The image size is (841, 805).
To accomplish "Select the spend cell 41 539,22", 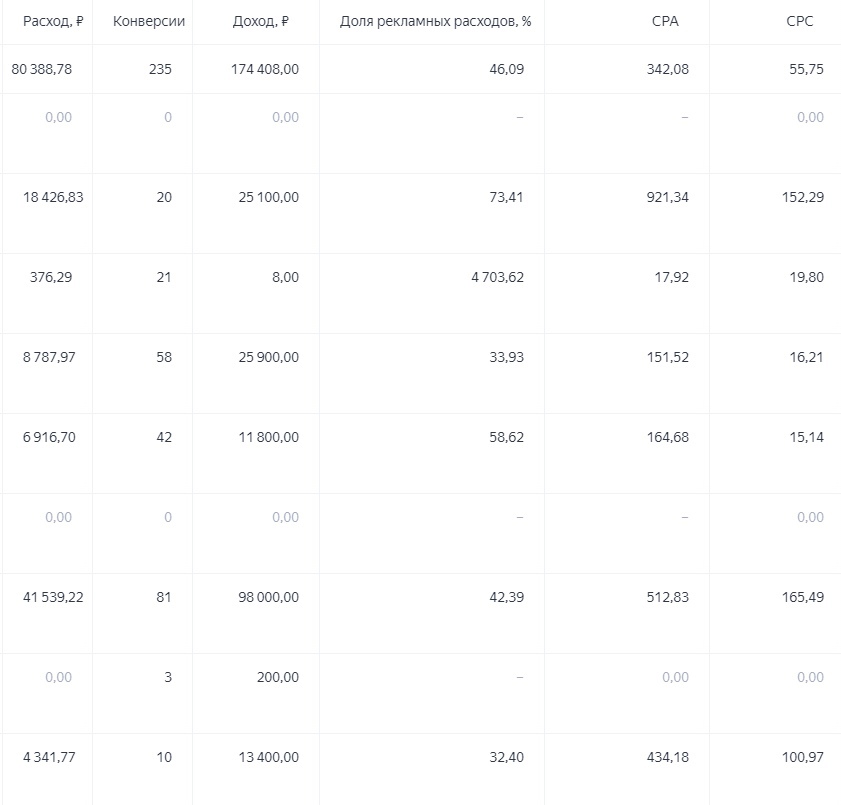I will pyautogui.click(x=53, y=598).
